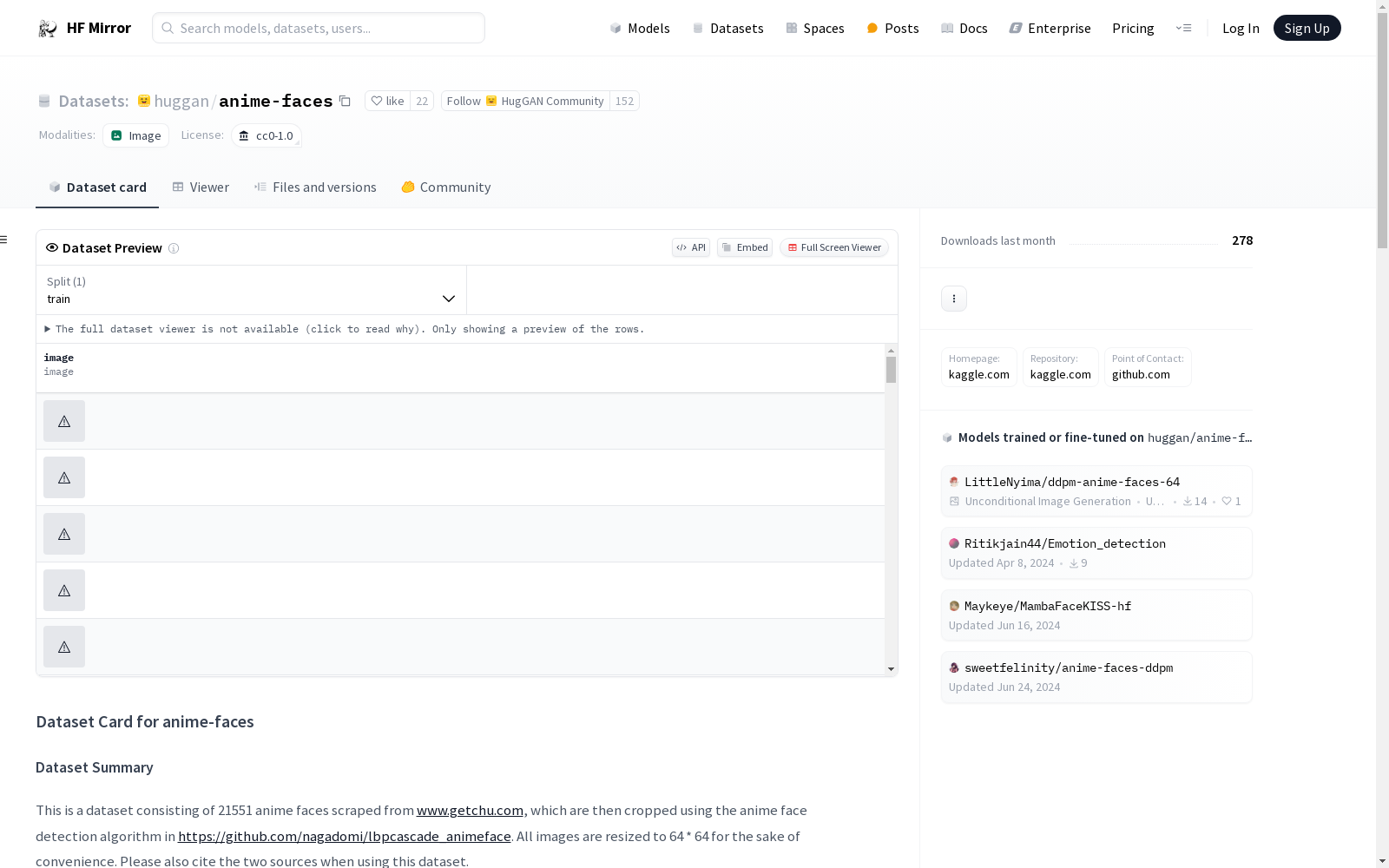Open Posts in top navigation
This screenshot has height=868, width=1389.
pyautogui.click(x=892, y=28)
